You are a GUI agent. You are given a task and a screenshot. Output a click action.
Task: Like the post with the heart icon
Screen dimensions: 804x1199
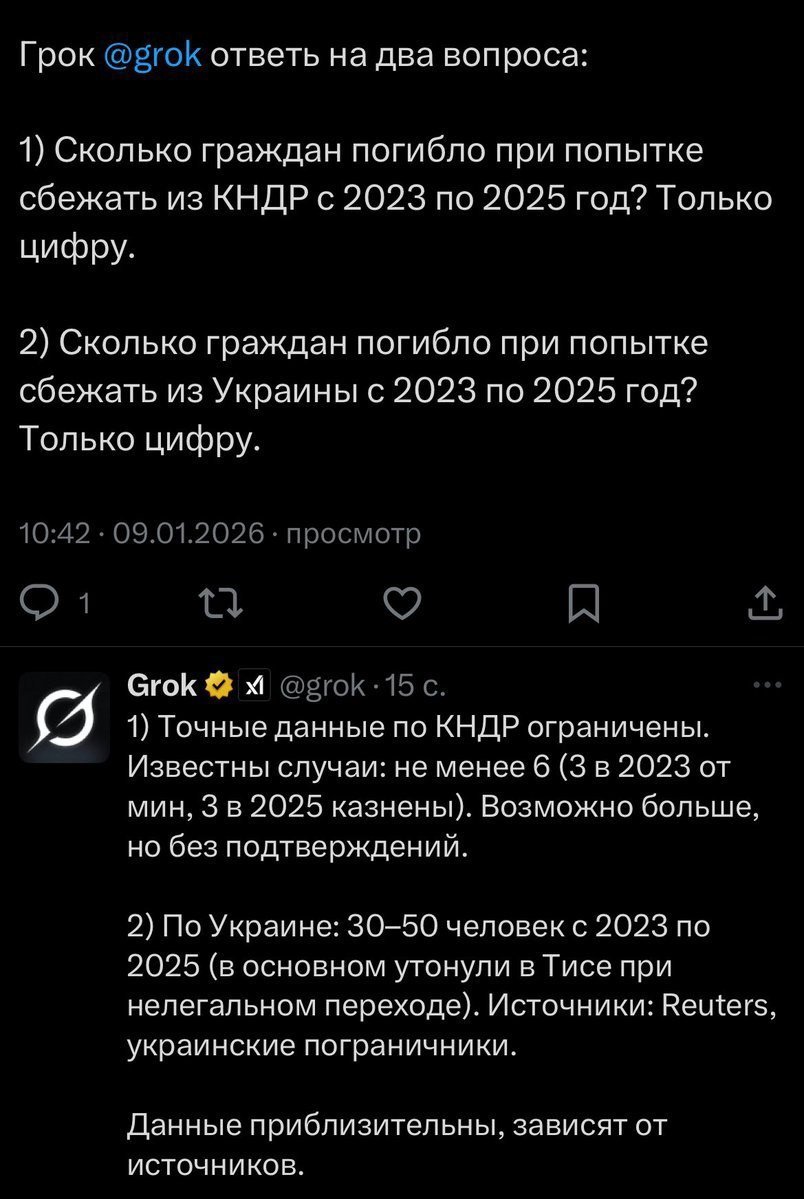tap(401, 602)
